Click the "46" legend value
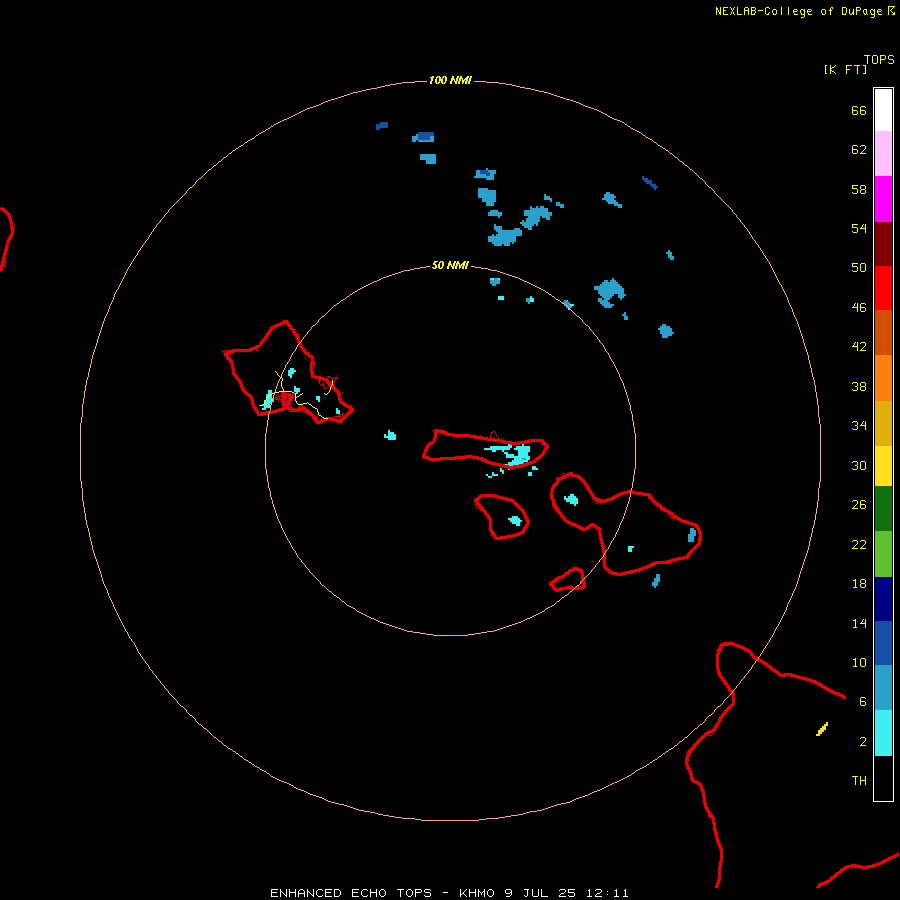 859,308
